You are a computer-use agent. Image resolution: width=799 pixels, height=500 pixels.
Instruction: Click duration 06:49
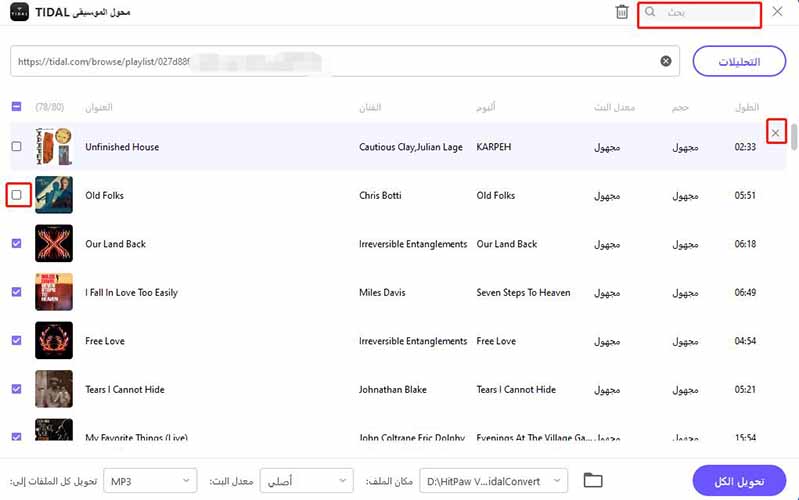pyautogui.click(x=745, y=293)
